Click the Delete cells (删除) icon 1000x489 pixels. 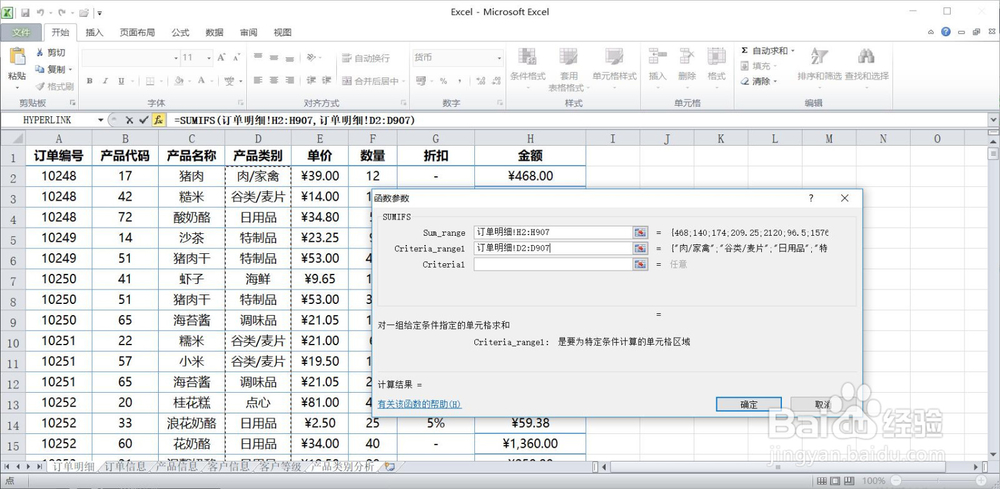687,57
